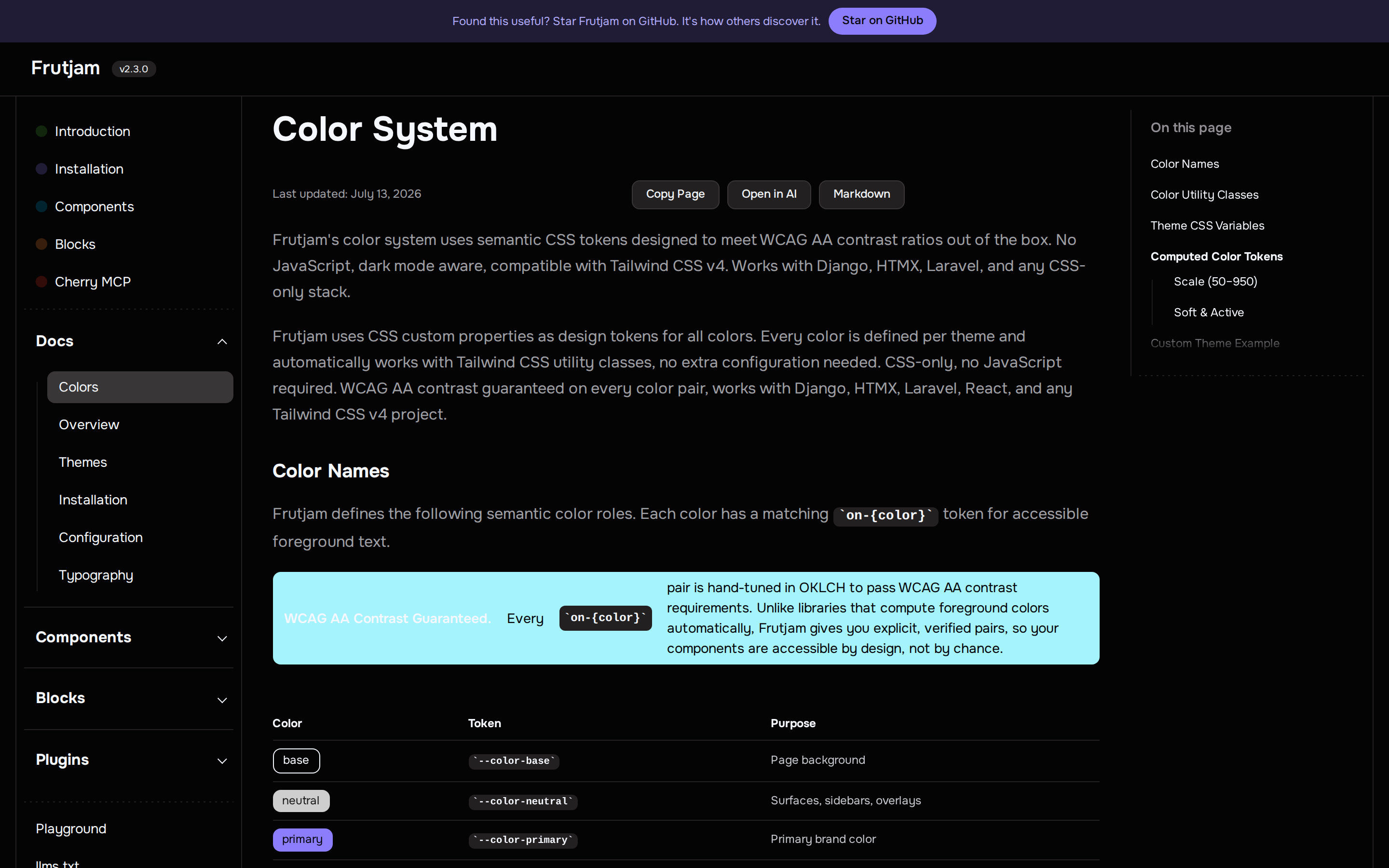Click the Copy Page button
This screenshot has height=868, width=1389.
[675, 195]
